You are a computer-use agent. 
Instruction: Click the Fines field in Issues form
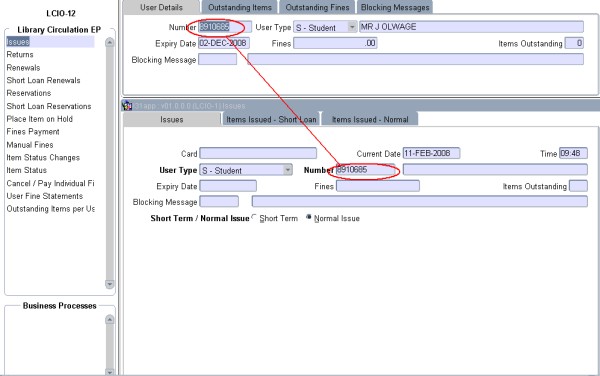pyautogui.click(x=378, y=186)
